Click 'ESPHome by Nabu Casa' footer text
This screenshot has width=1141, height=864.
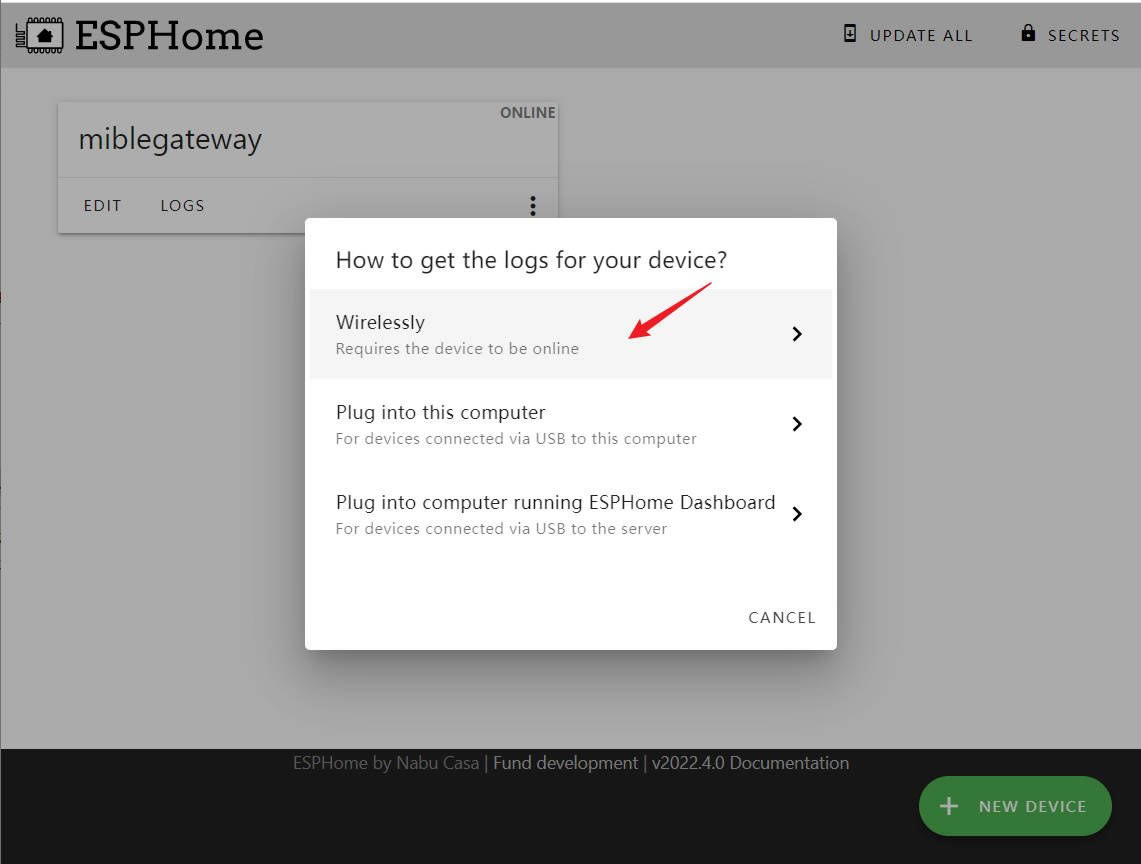tap(386, 763)
